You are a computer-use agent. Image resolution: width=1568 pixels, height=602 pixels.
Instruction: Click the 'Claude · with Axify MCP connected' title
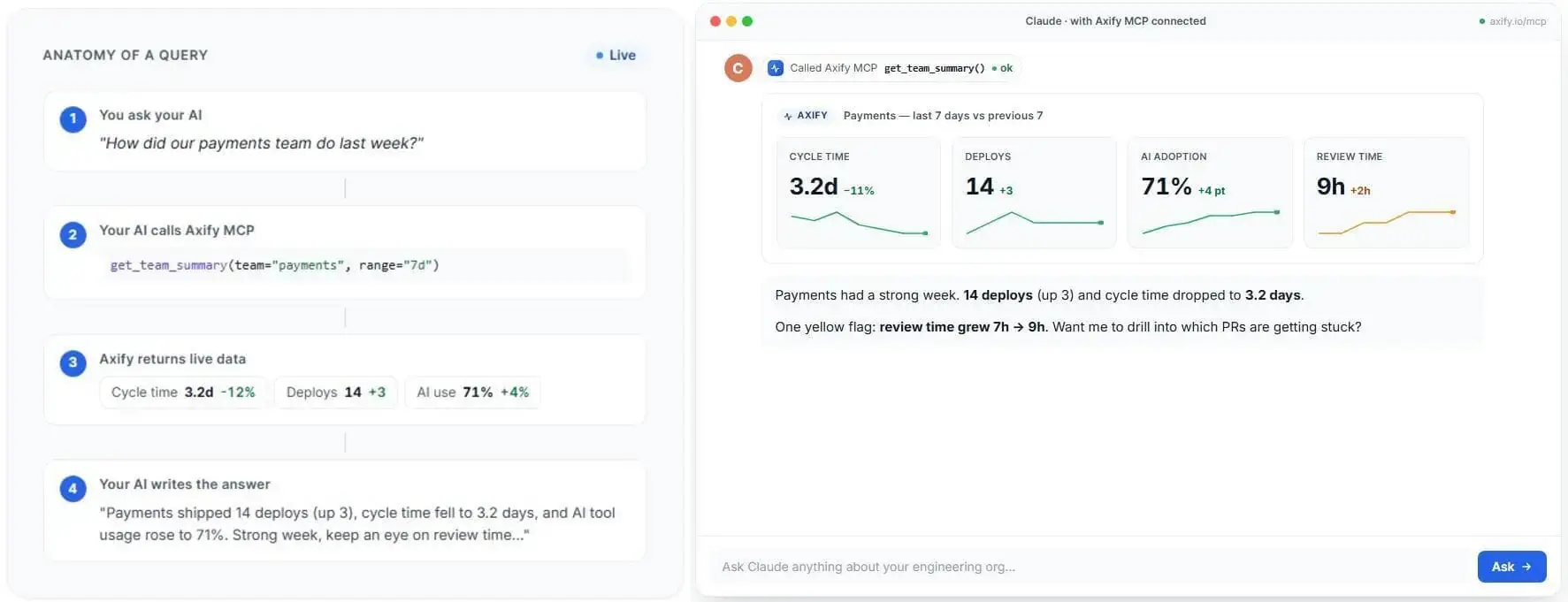click(1115, 21)
